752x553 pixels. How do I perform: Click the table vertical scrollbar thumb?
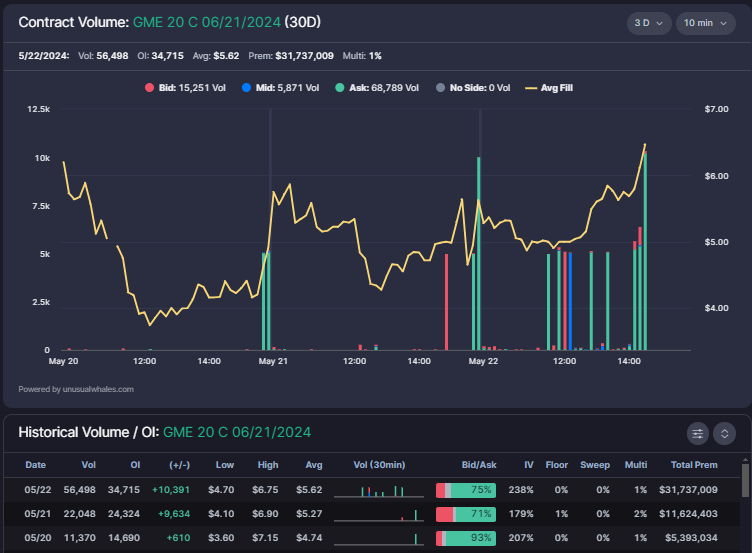(x=745, y=480)
